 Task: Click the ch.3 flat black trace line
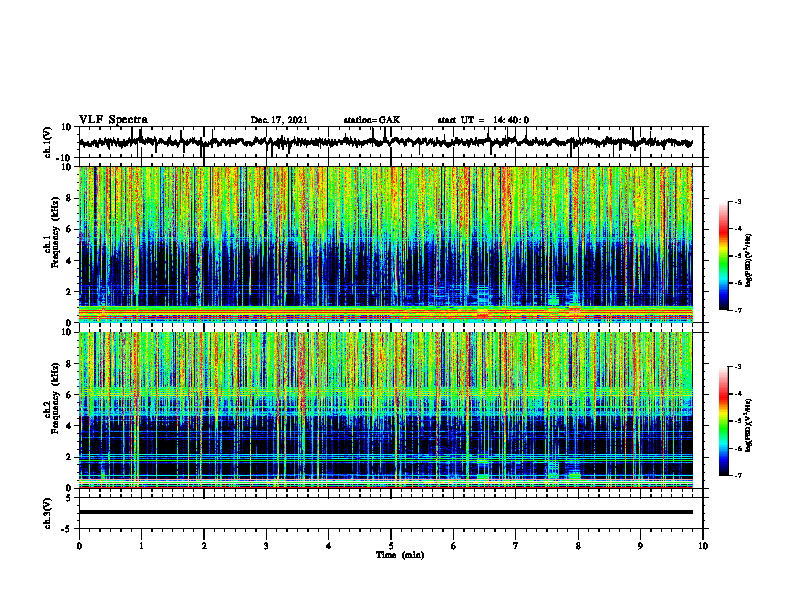[x=386, y=512]
